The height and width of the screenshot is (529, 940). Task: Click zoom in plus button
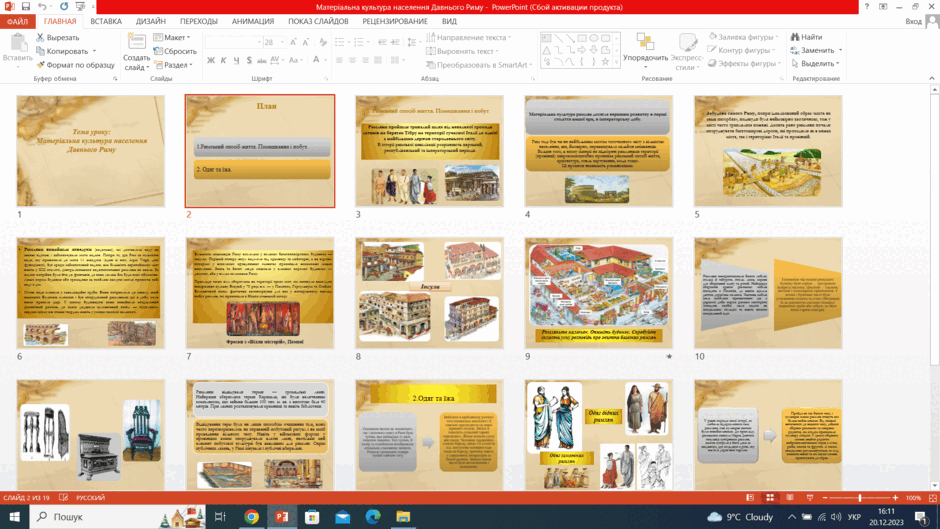coord(895,498)
